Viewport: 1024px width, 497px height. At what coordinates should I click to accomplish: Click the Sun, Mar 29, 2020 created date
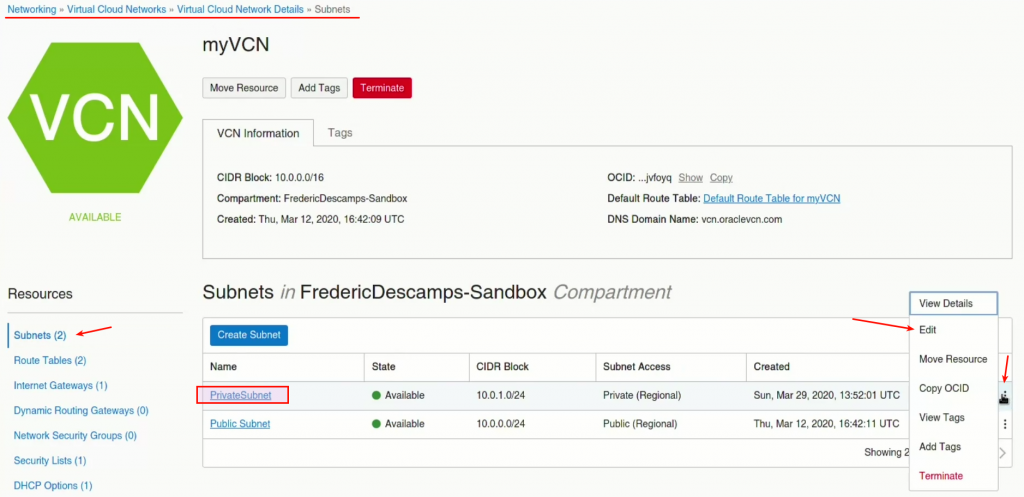coord(827,395)
